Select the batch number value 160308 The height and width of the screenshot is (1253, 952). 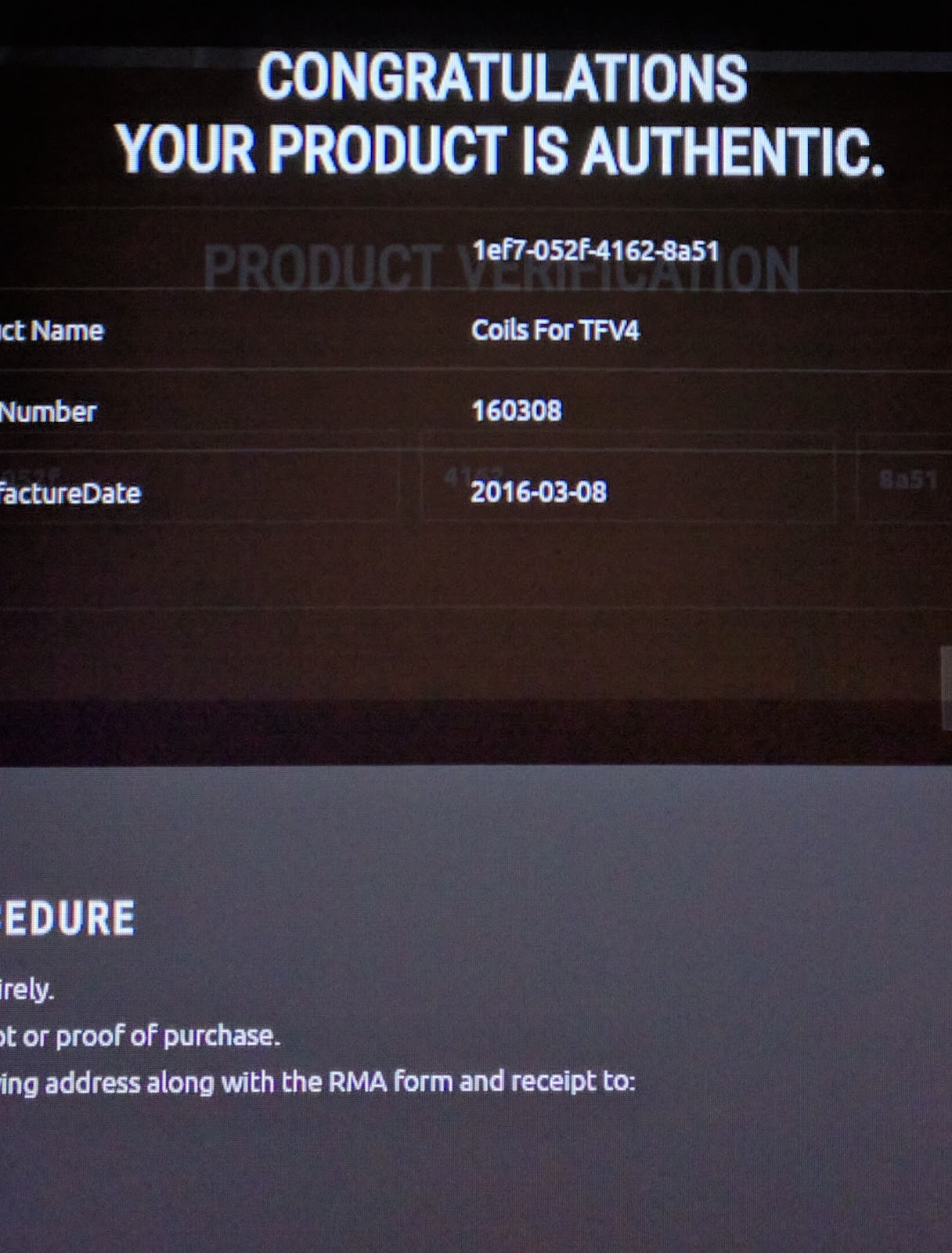point(516,410)
